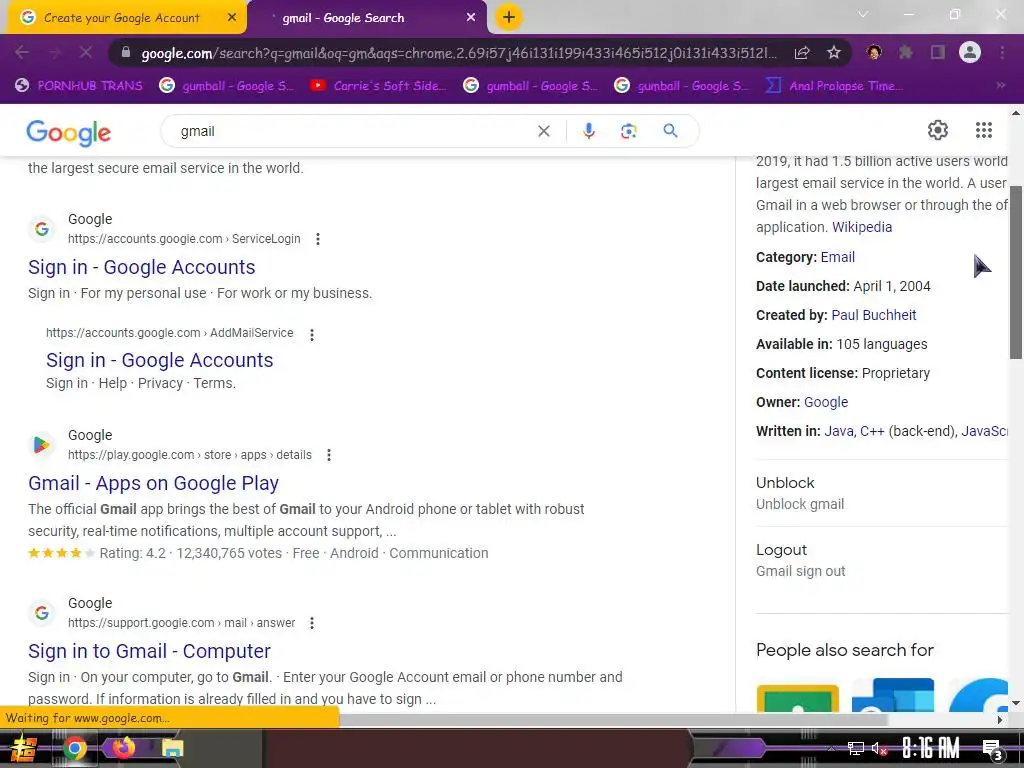
Task: Open the Chrome extensions puzzle icon
Action: click(x=905, y=52)
